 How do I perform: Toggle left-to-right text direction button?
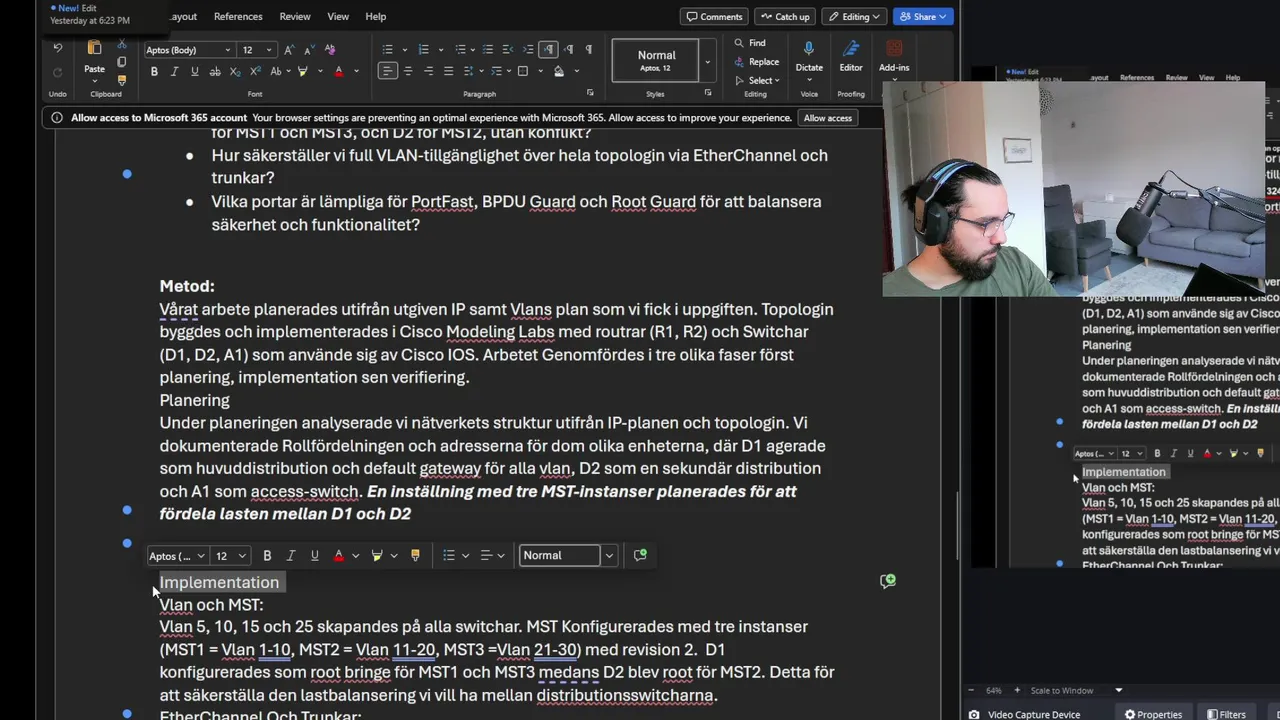click(548, 50)
